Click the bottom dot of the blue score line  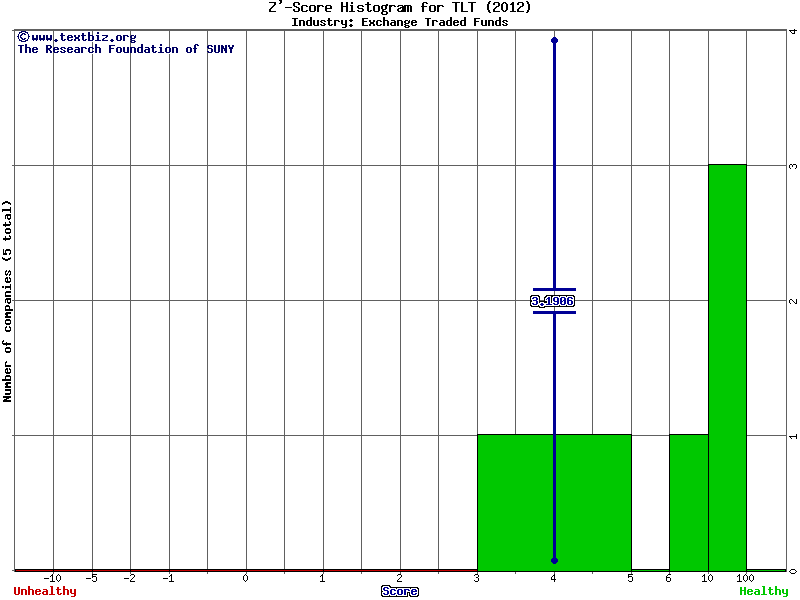click(x=555, y=561)
